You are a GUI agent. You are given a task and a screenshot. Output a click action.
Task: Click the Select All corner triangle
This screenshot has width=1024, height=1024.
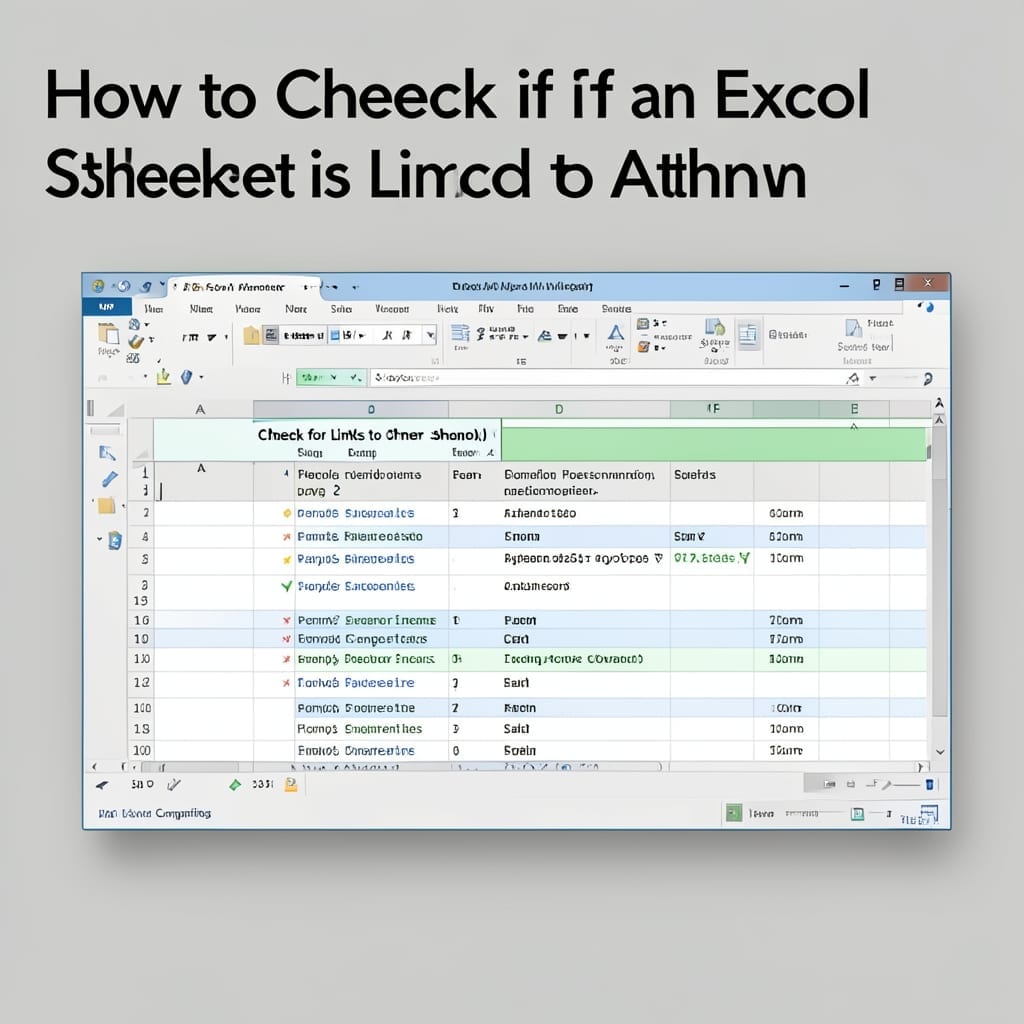point(116,410)
